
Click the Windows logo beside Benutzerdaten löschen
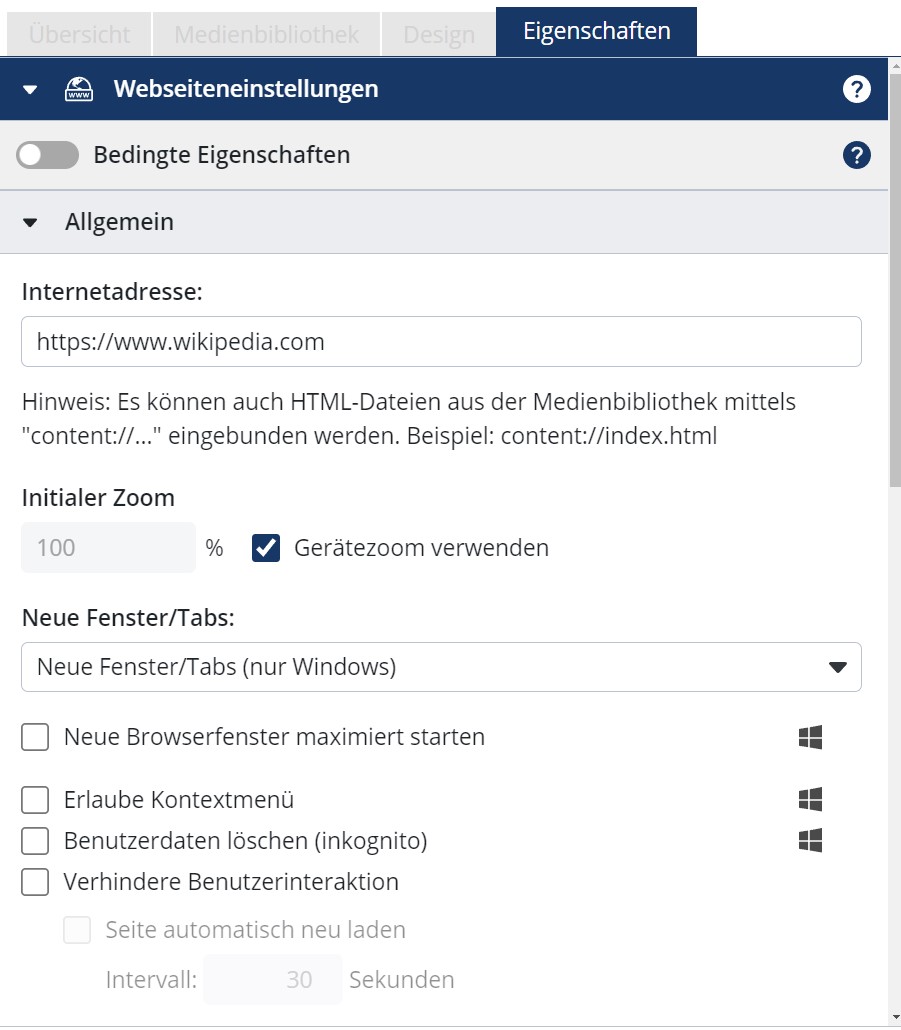click(811, 841)
